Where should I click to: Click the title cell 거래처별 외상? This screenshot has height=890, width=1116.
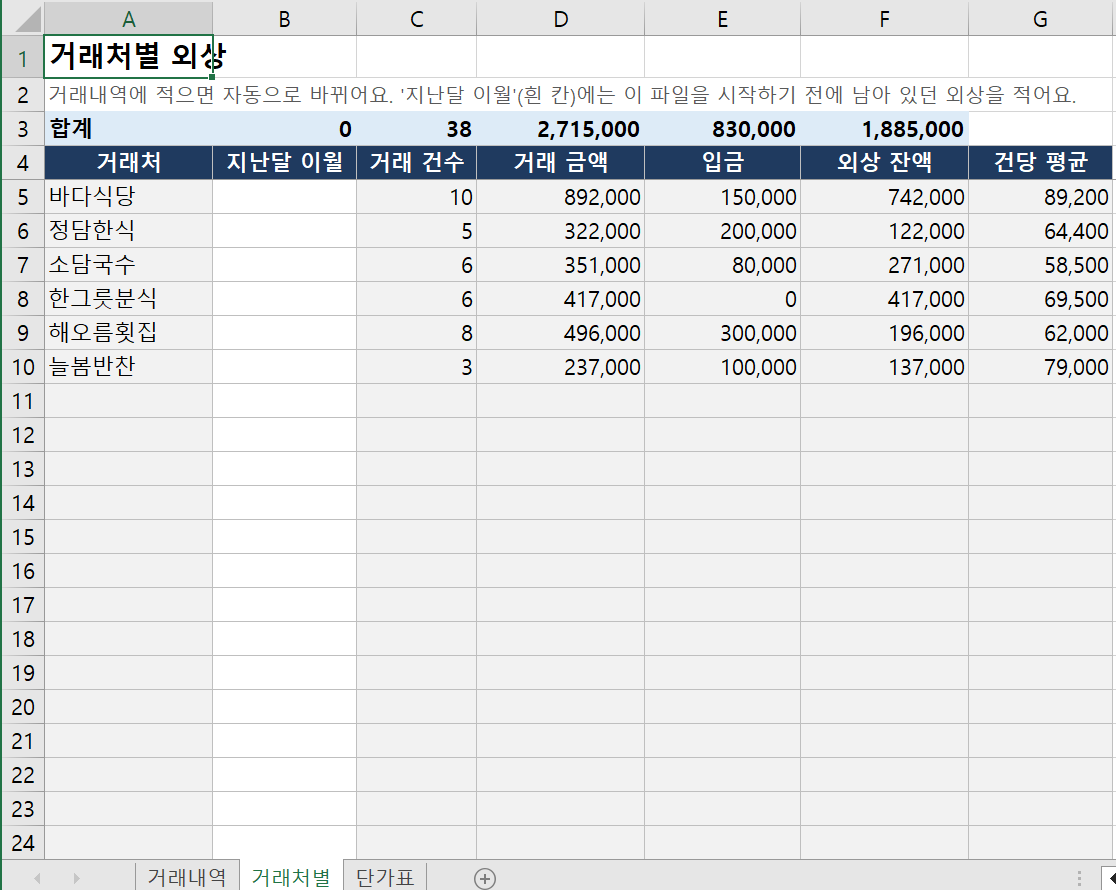[128, 56]
